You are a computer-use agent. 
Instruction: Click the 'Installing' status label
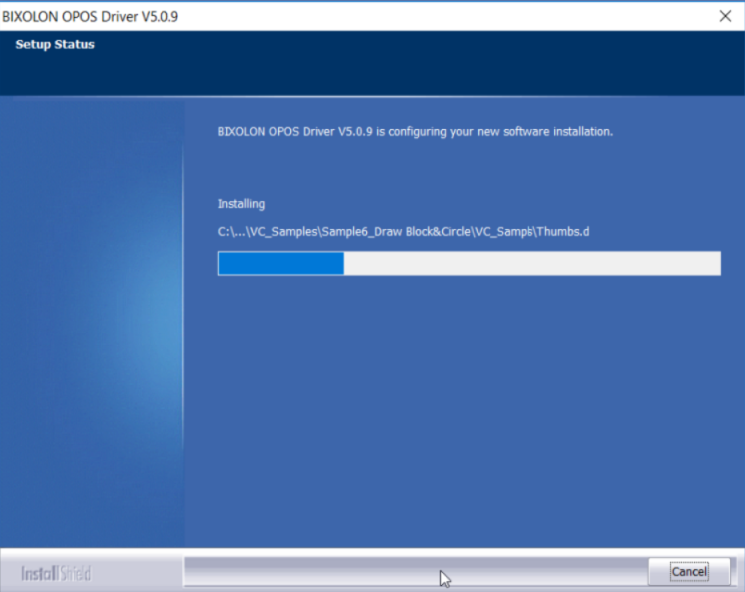(241, 204)
